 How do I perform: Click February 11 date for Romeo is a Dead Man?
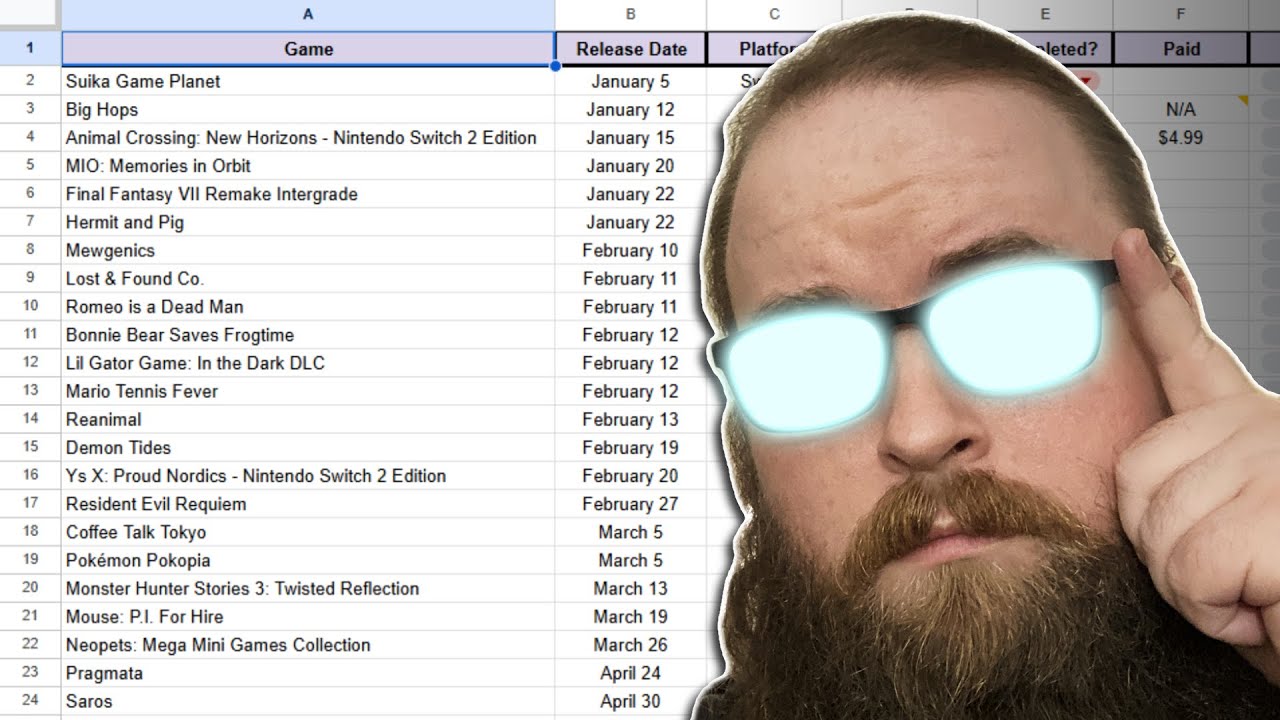tap(631, 306)
